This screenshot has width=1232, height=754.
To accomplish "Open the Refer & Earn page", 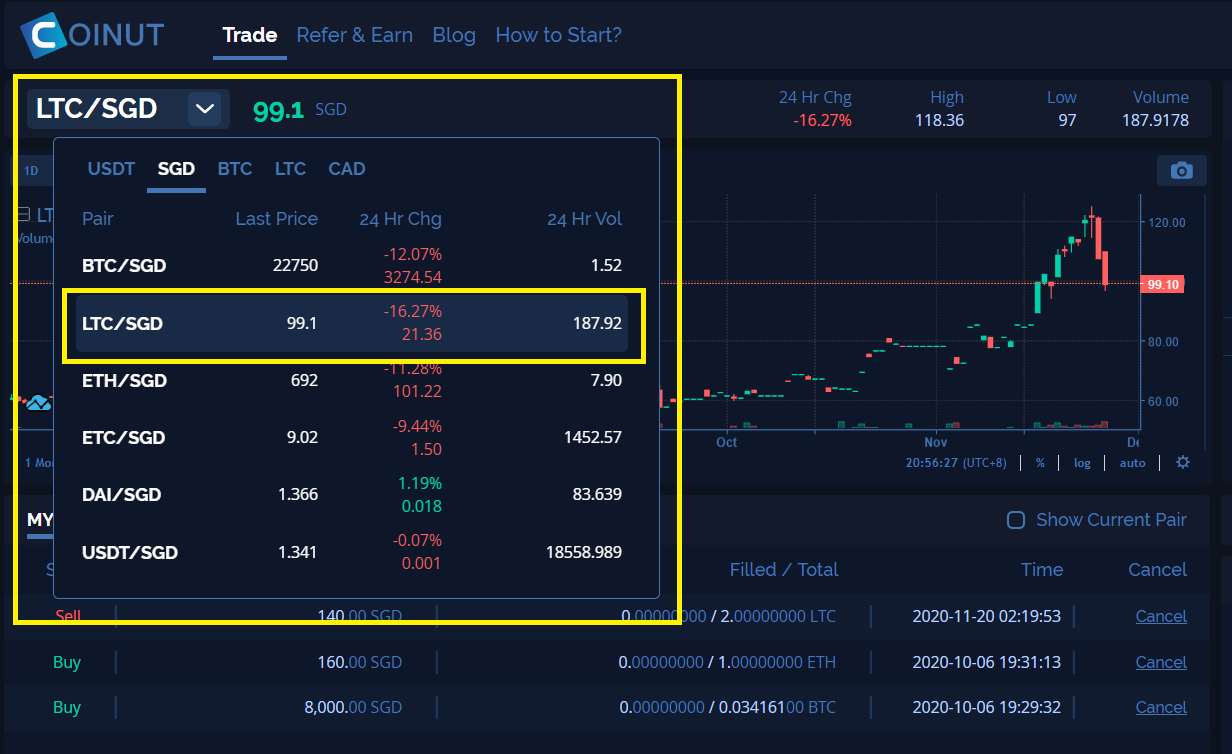I will (355, 35).
